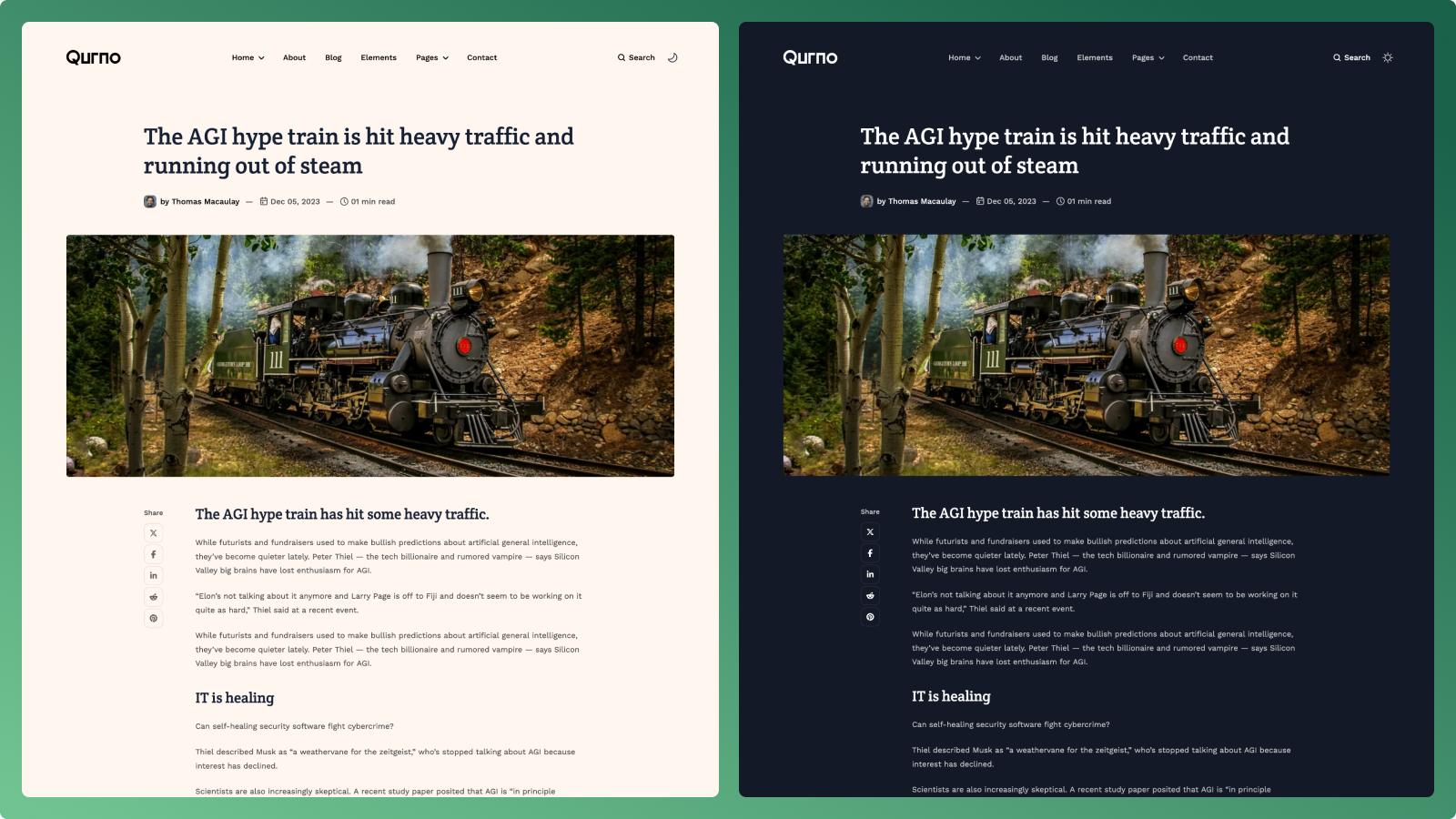The width and height of the screenshot is (1456, 819).
Task: Toggle light mode with sun icon
Action: (x=1388, y=57)
